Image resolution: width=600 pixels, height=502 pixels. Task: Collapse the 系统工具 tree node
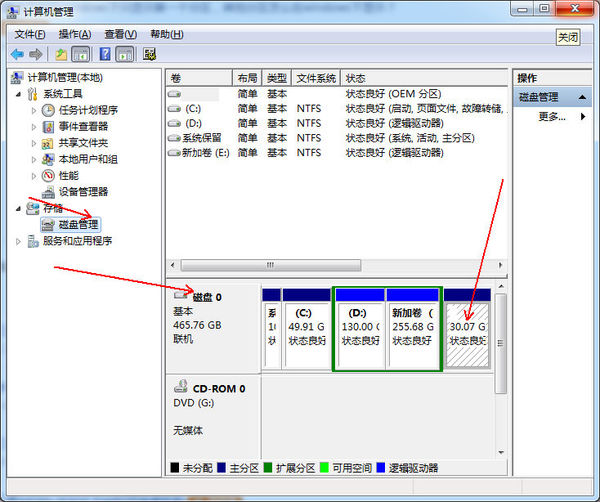pos(19,94)
